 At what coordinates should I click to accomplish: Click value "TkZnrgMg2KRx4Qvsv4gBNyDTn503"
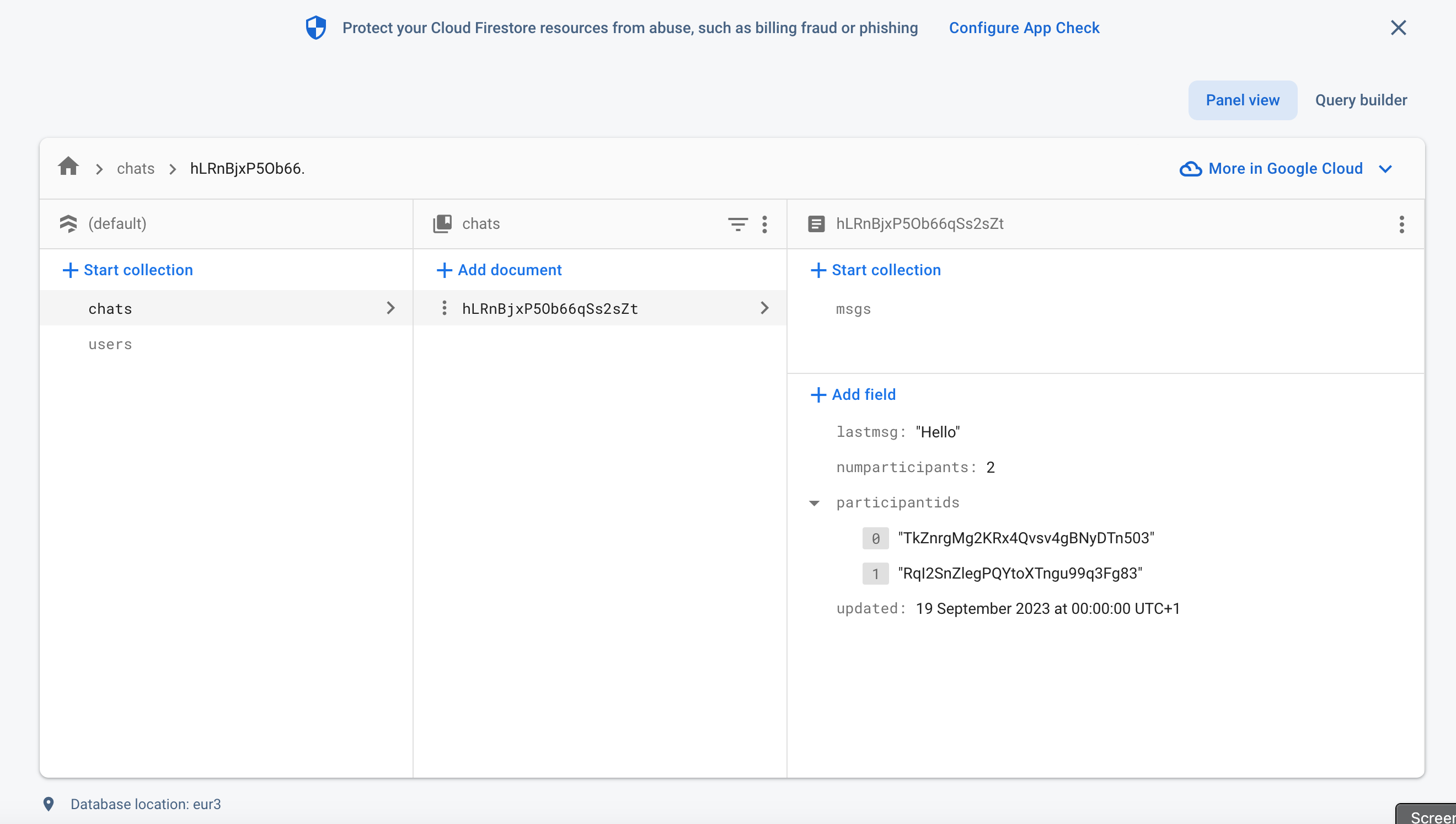click(x=1025, y=538)
